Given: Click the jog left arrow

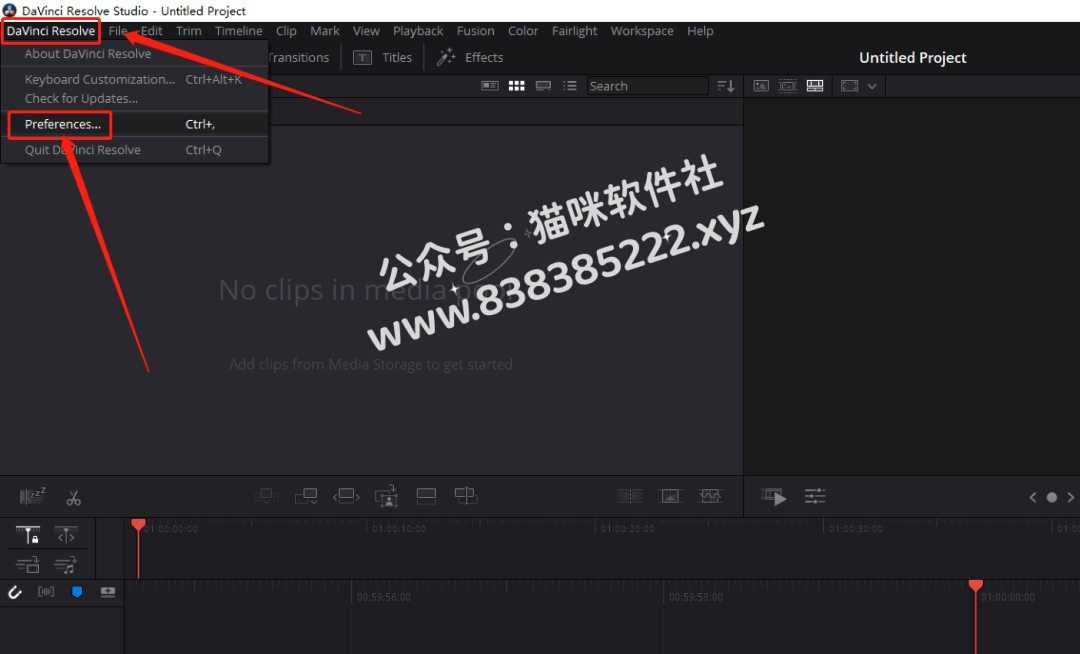Looking at the screenshot, I should click(1032, 497).
